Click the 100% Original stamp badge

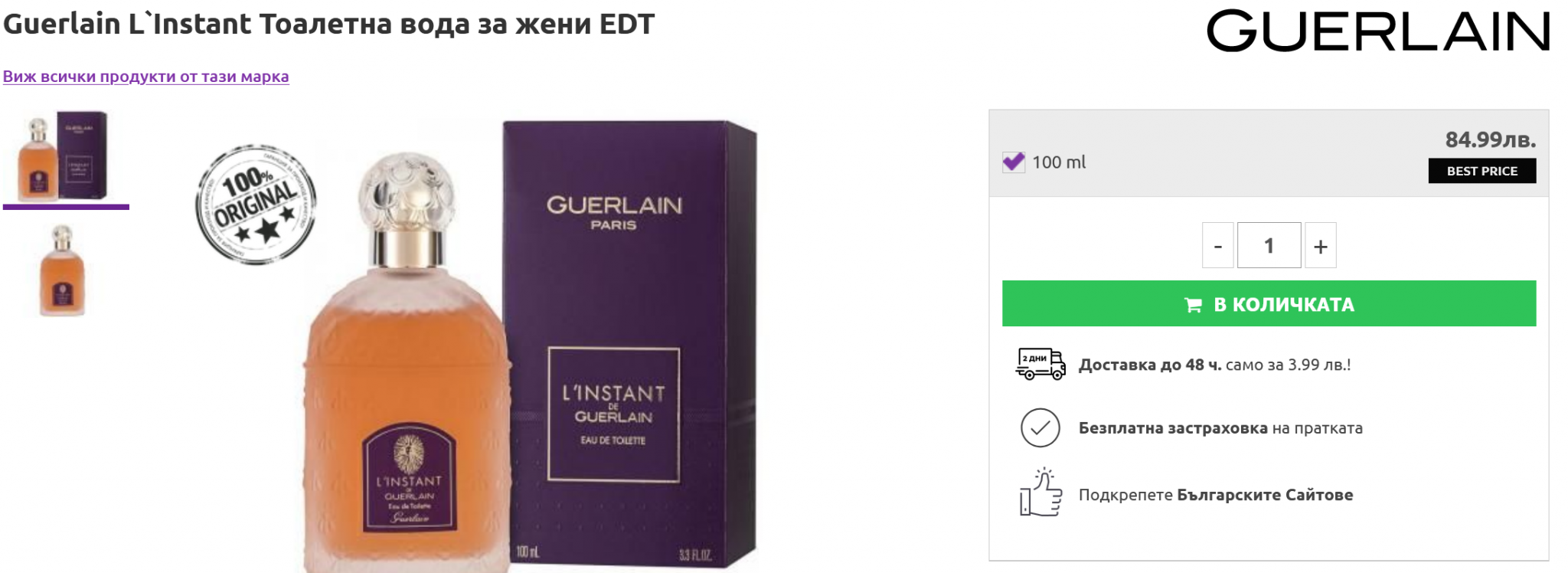tap(256, 205)
